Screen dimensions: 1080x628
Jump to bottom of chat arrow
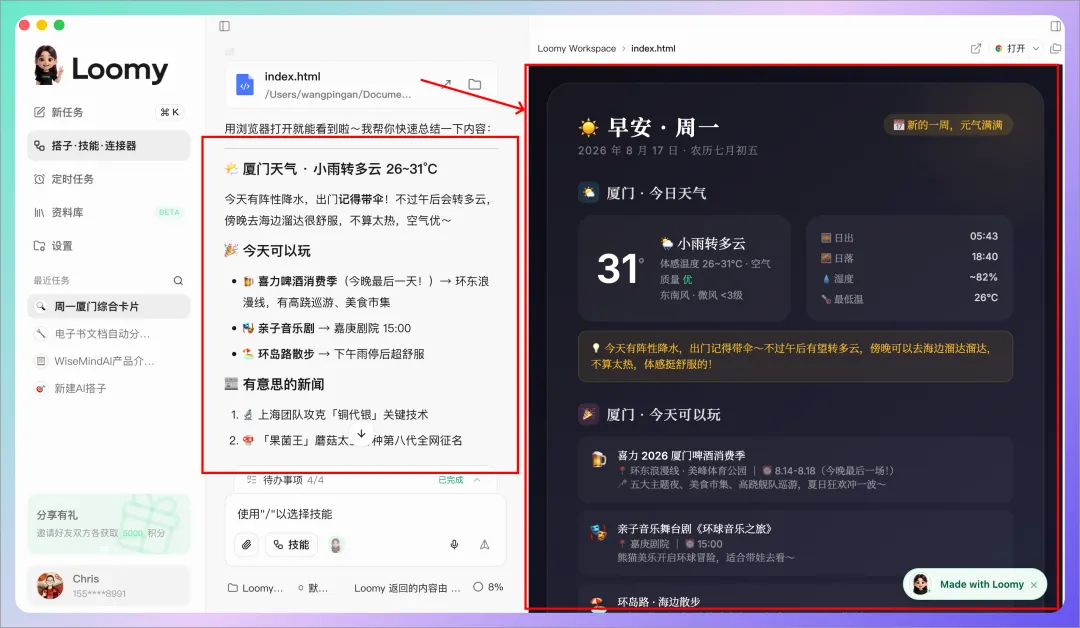point(361,434)
